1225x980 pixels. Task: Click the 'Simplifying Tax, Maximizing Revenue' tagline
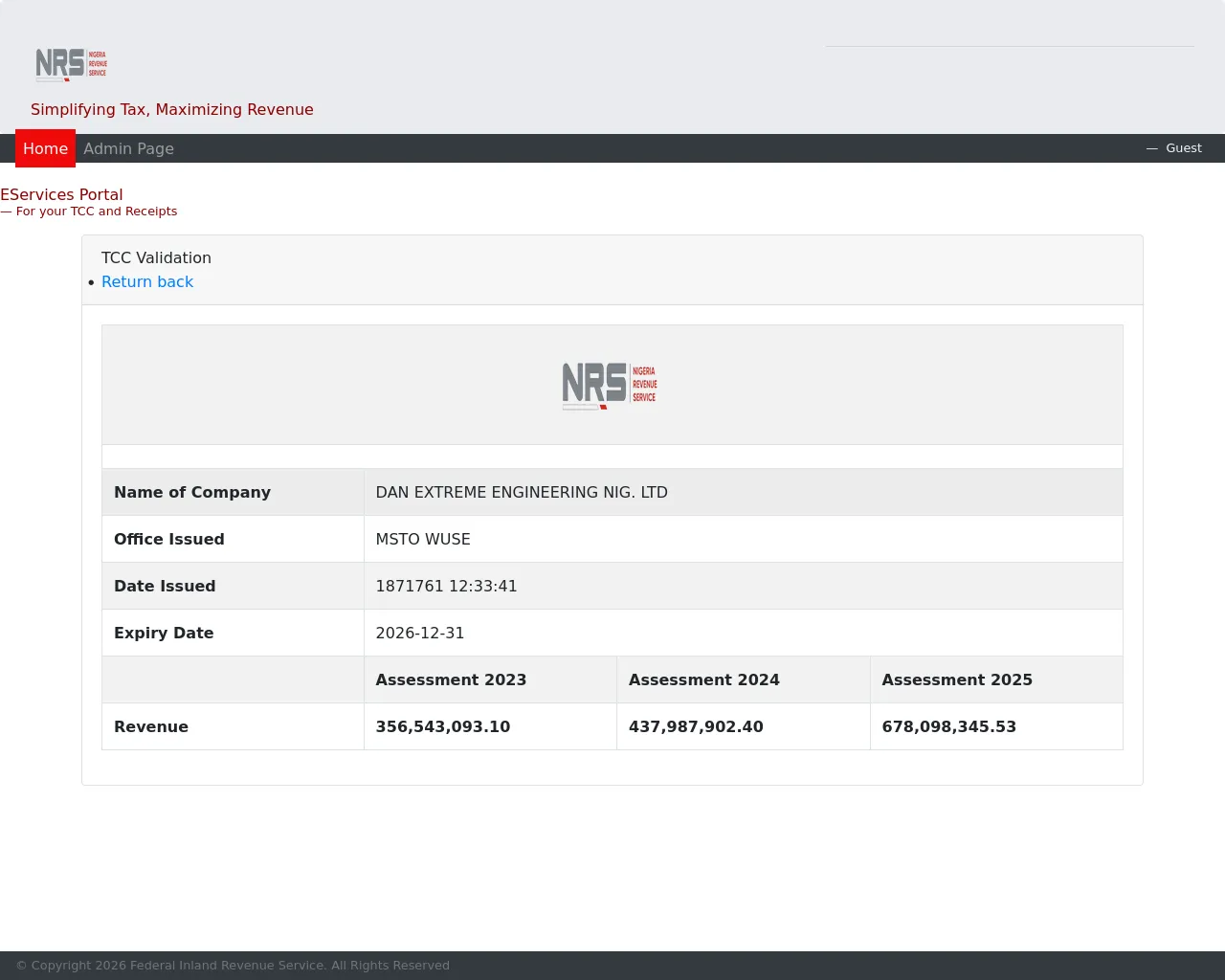pos(172,109)
